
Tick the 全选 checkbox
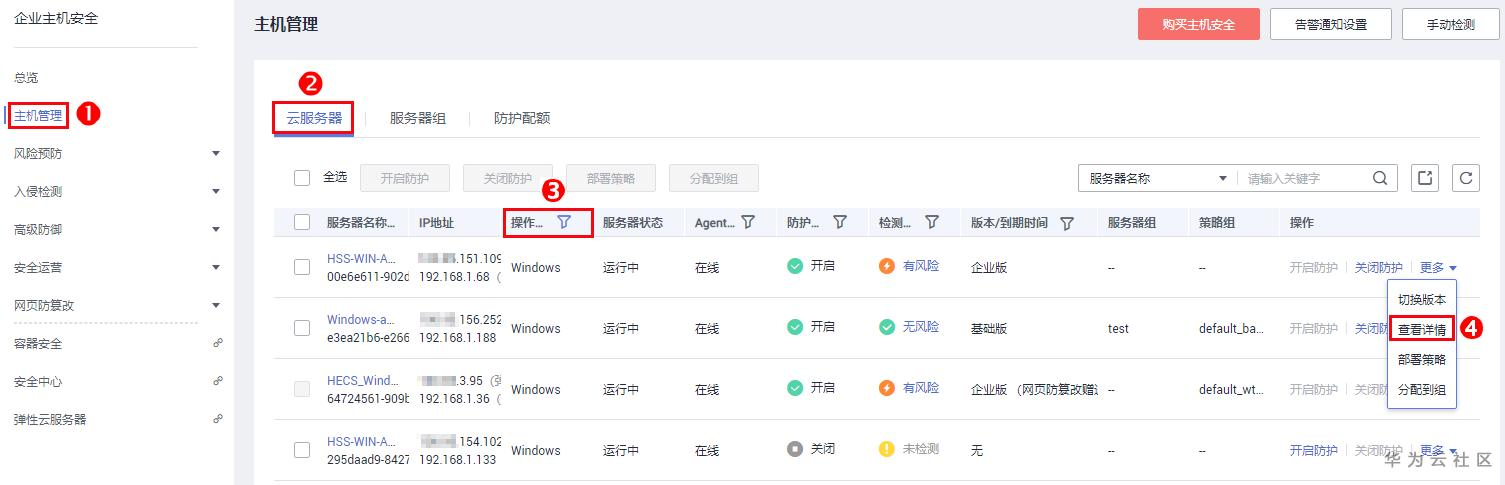click(302, 178)
